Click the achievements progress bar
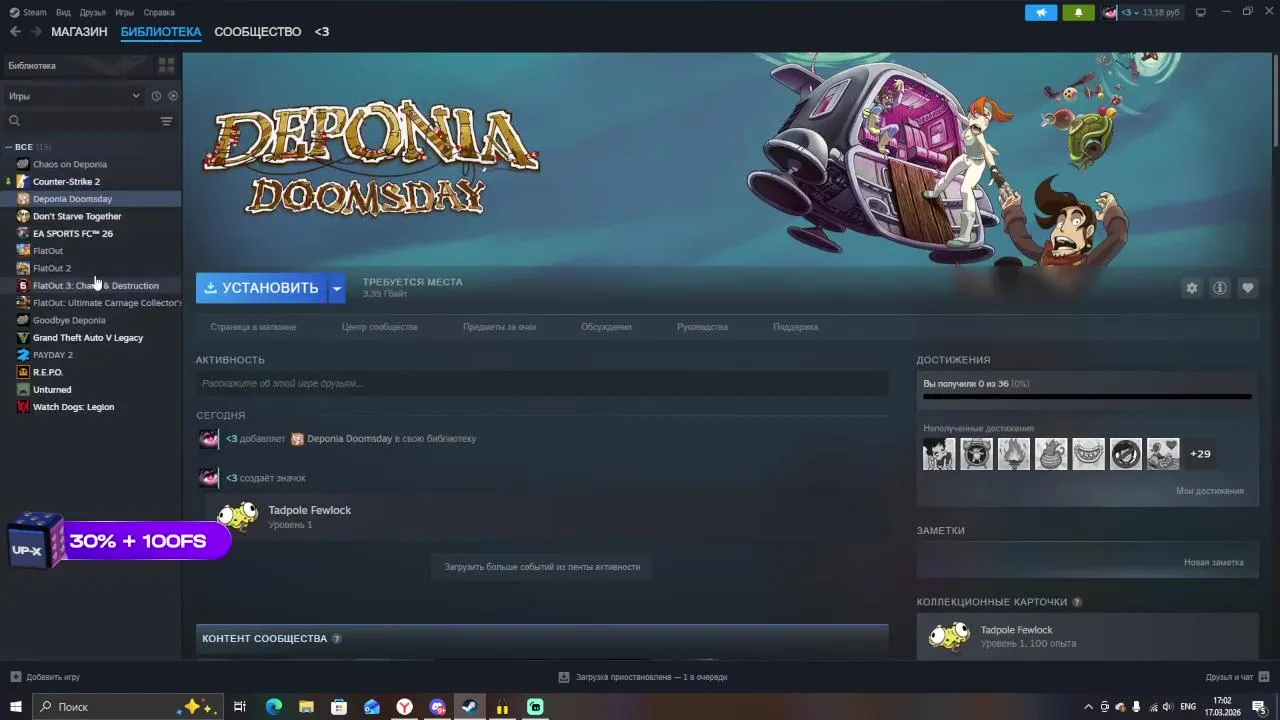 (x=1087, y=397)
